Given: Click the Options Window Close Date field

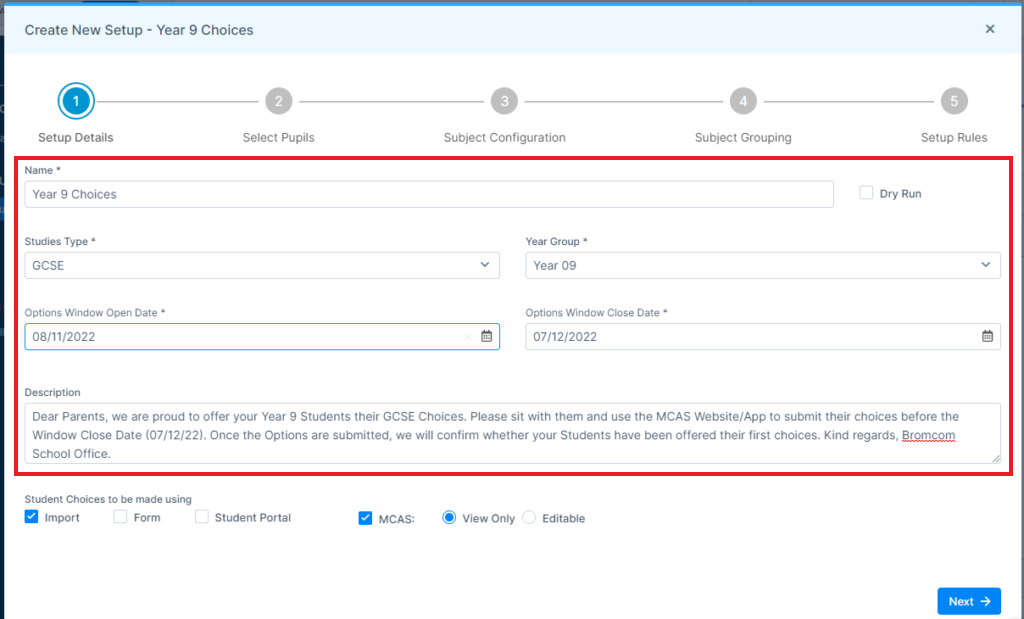Looking at the screenshot, I should pos(763,336).
